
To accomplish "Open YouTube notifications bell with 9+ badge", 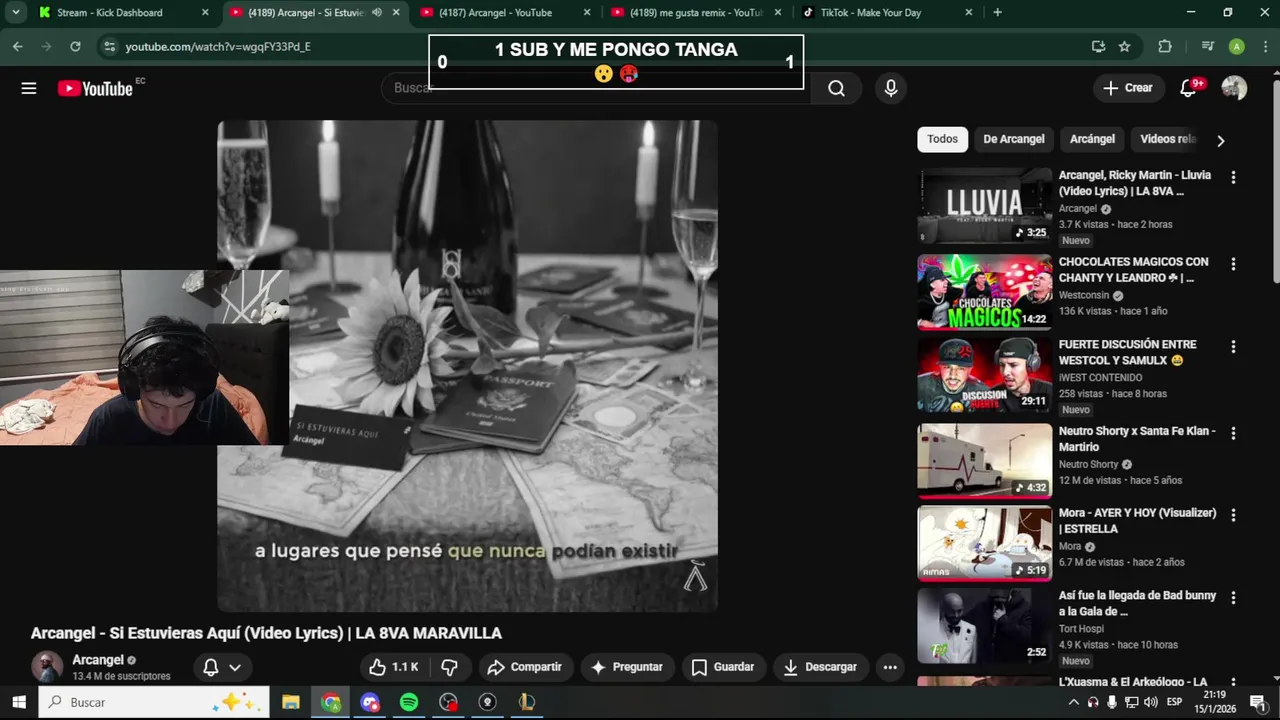I will 1189,88.
